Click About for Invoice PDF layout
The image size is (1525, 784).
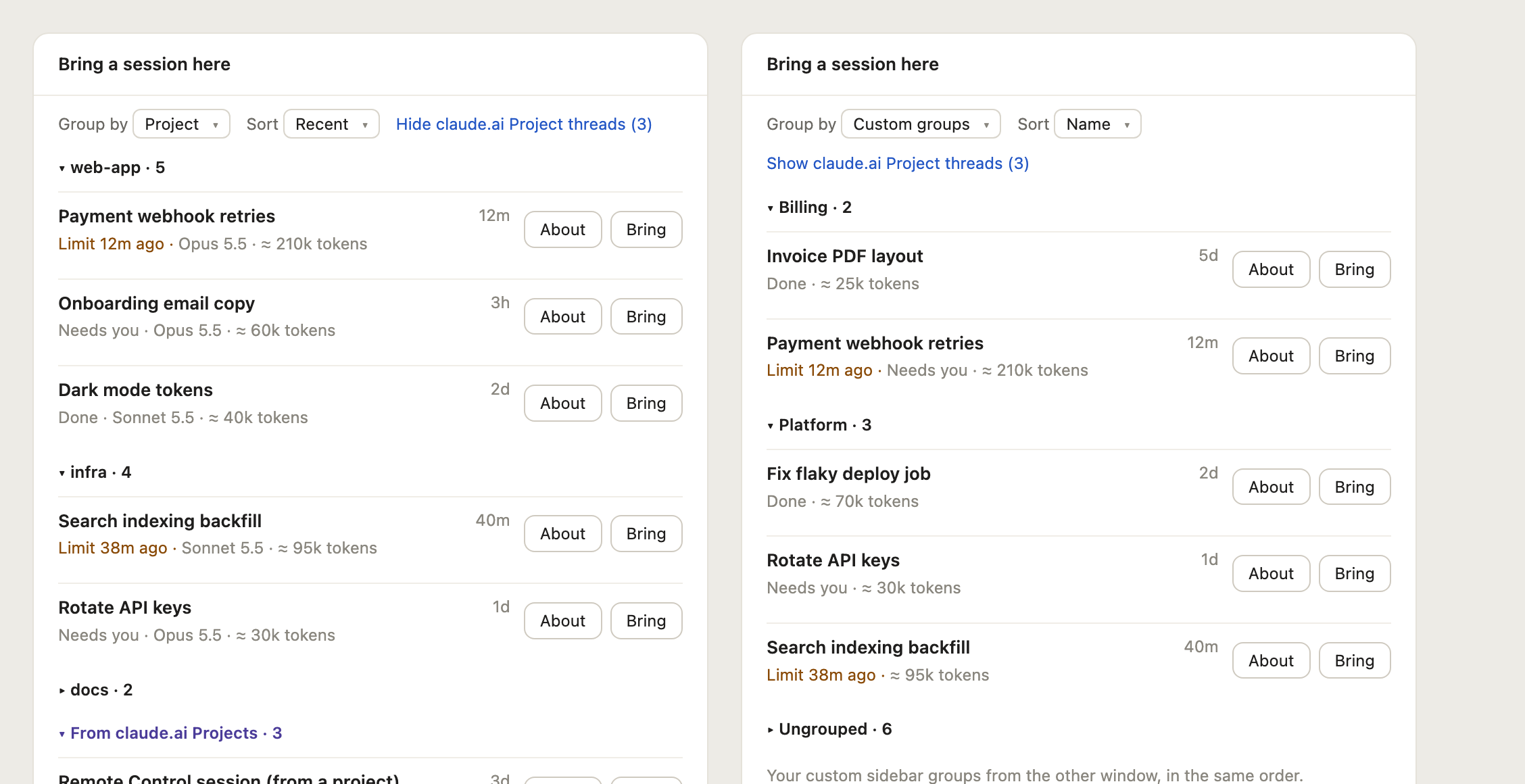[x=1272, y=270]
